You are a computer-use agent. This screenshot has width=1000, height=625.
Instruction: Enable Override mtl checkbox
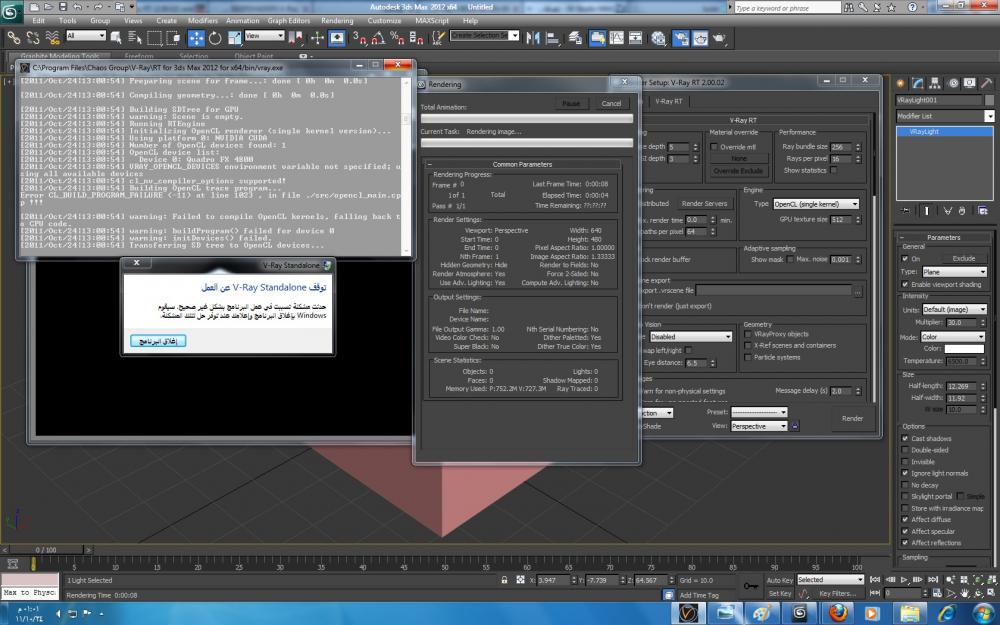pos(714,147)
